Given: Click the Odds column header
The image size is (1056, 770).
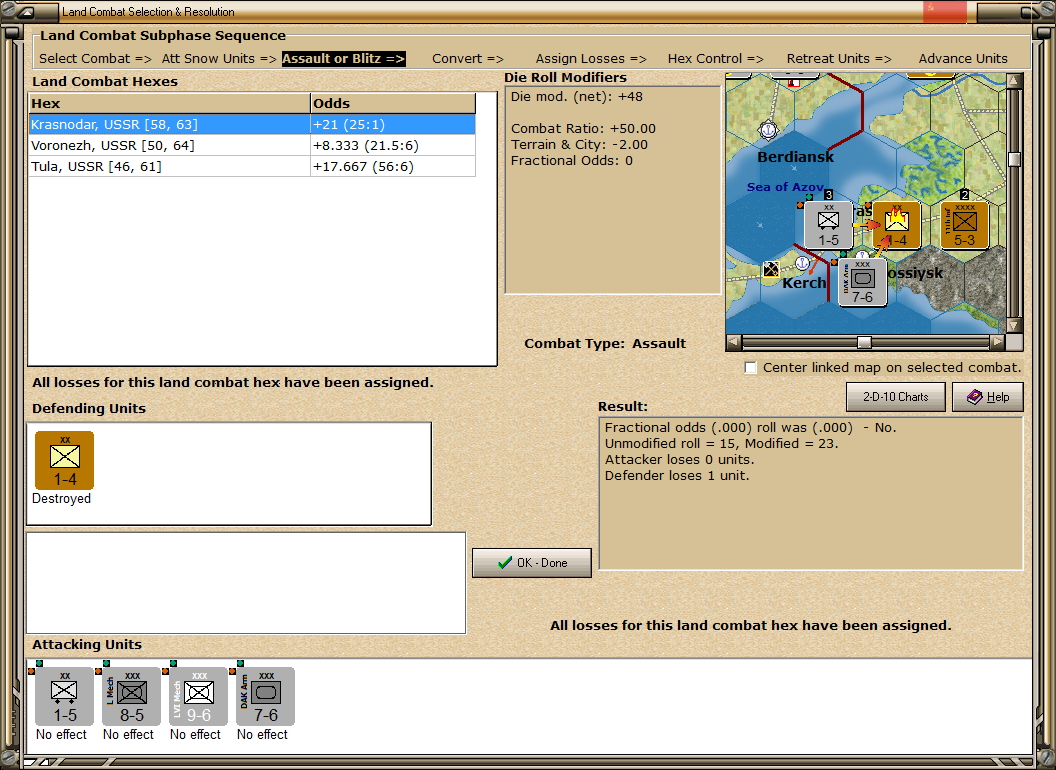Looking at the screenshot, I should [x=393, y=103].
